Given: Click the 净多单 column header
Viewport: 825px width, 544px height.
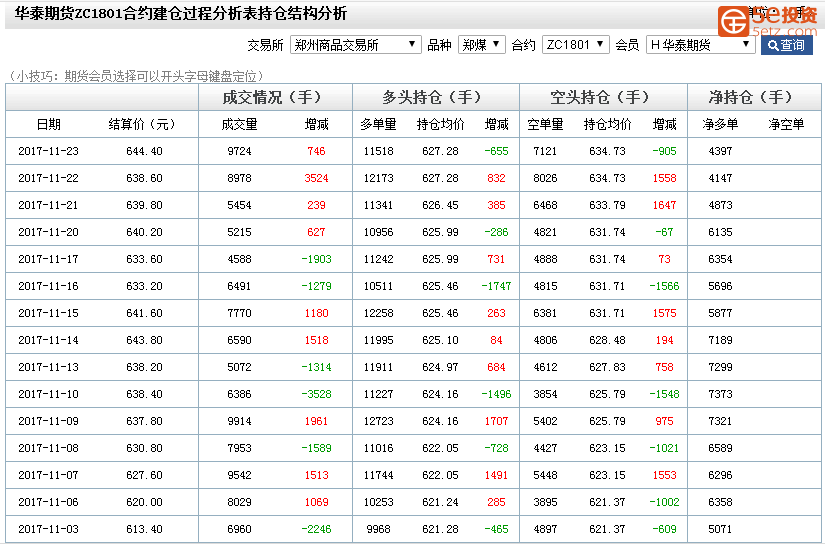Looking at the screenshot, I should tap(720, 124).
